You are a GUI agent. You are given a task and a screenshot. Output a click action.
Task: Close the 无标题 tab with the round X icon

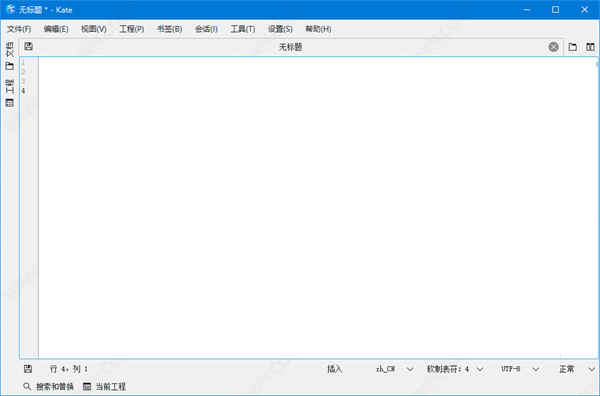point(553,47)
